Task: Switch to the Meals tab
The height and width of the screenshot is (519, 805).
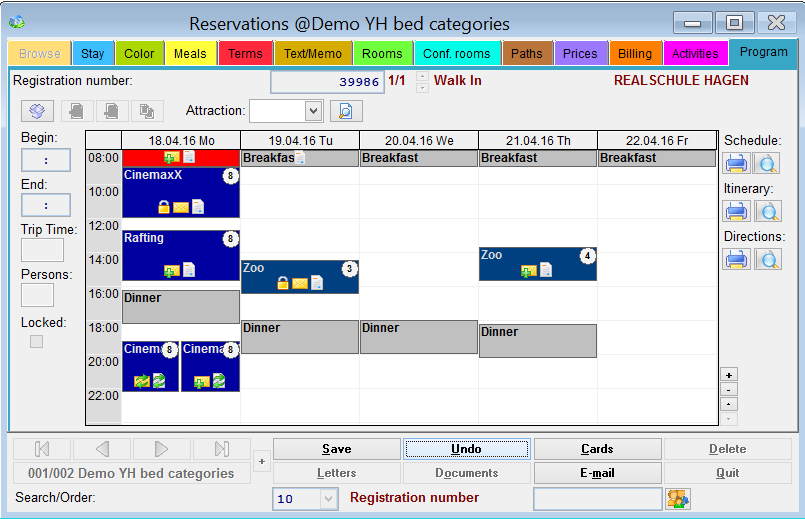Action: 190,53
